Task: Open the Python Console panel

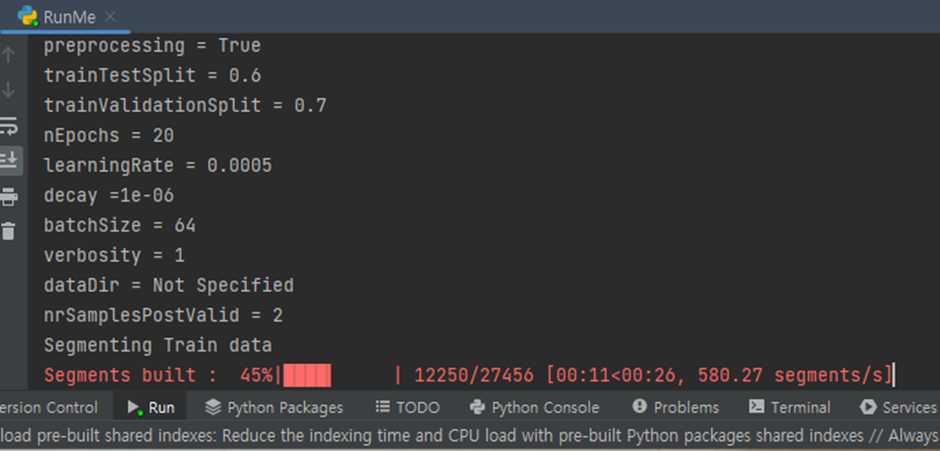Action: pos(534,408)
